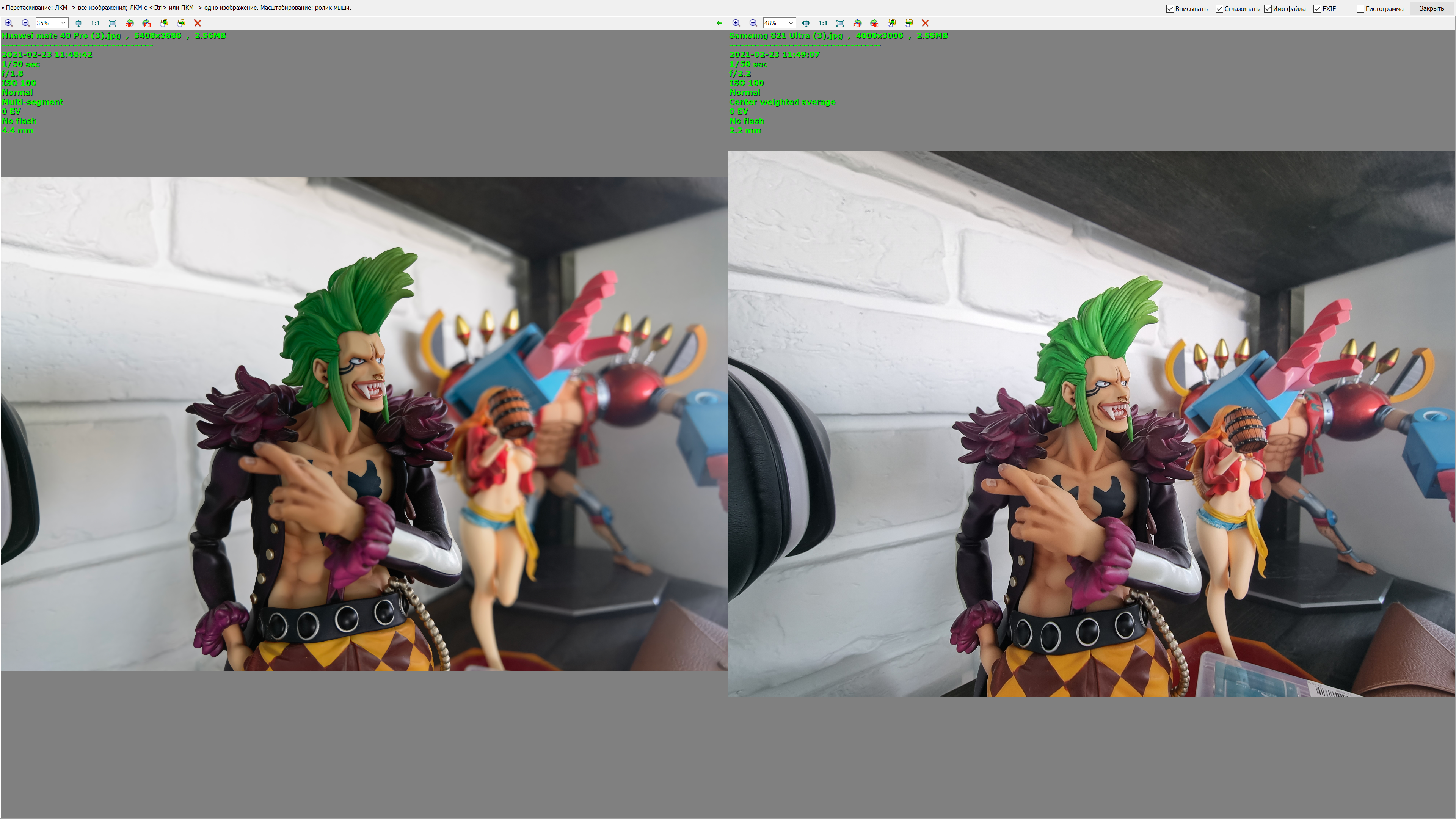Image resolution: width=1456 pixels, height=819 pixels.
Task: Set Samsung image to 1:1 scale
Action: tap(823, 23)
